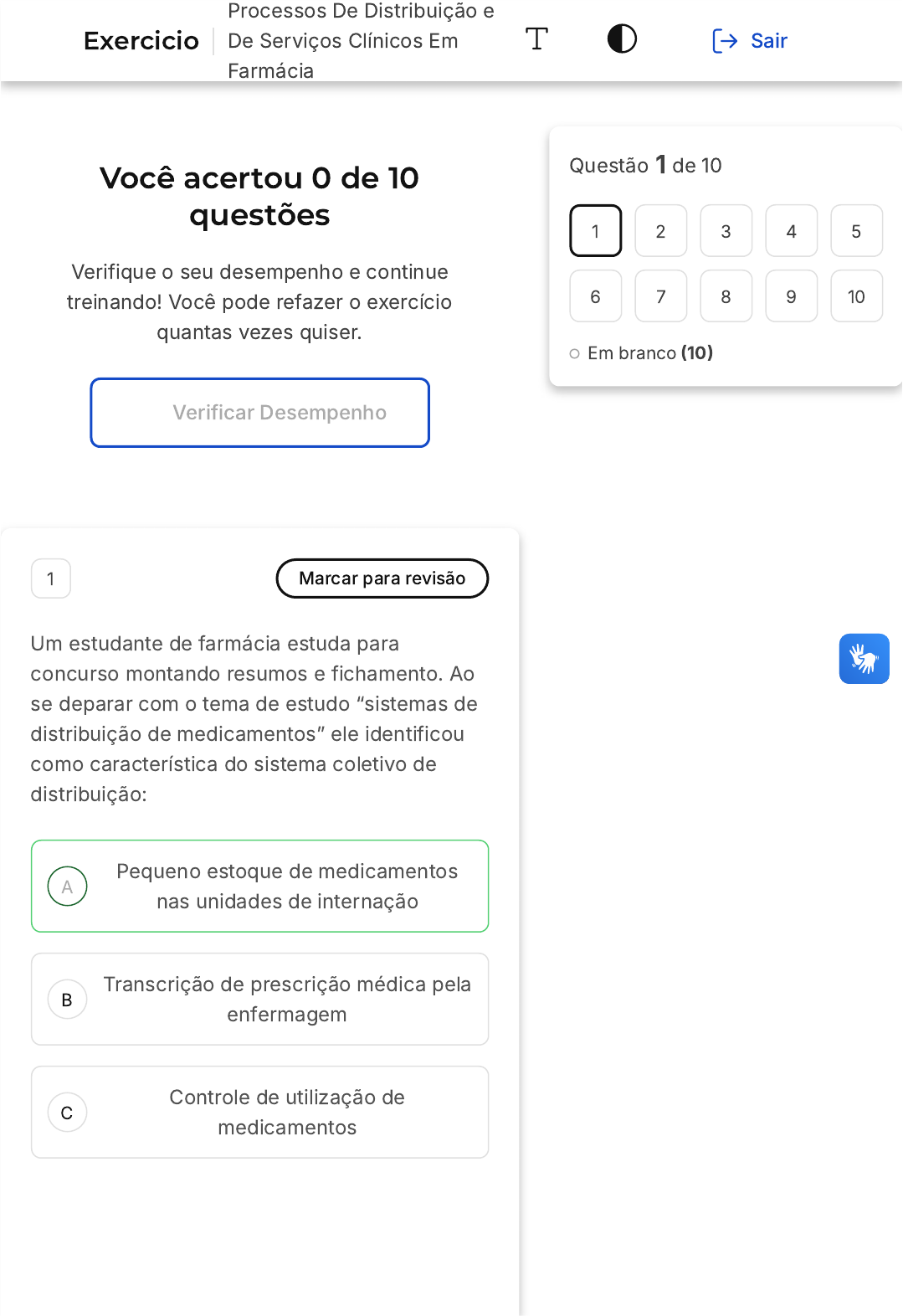The width and height of the screenshot is (903, 1316).
Task: Pick the 'Transcrição de prescrição médica' answer
Action: (x=287, y=1000)
